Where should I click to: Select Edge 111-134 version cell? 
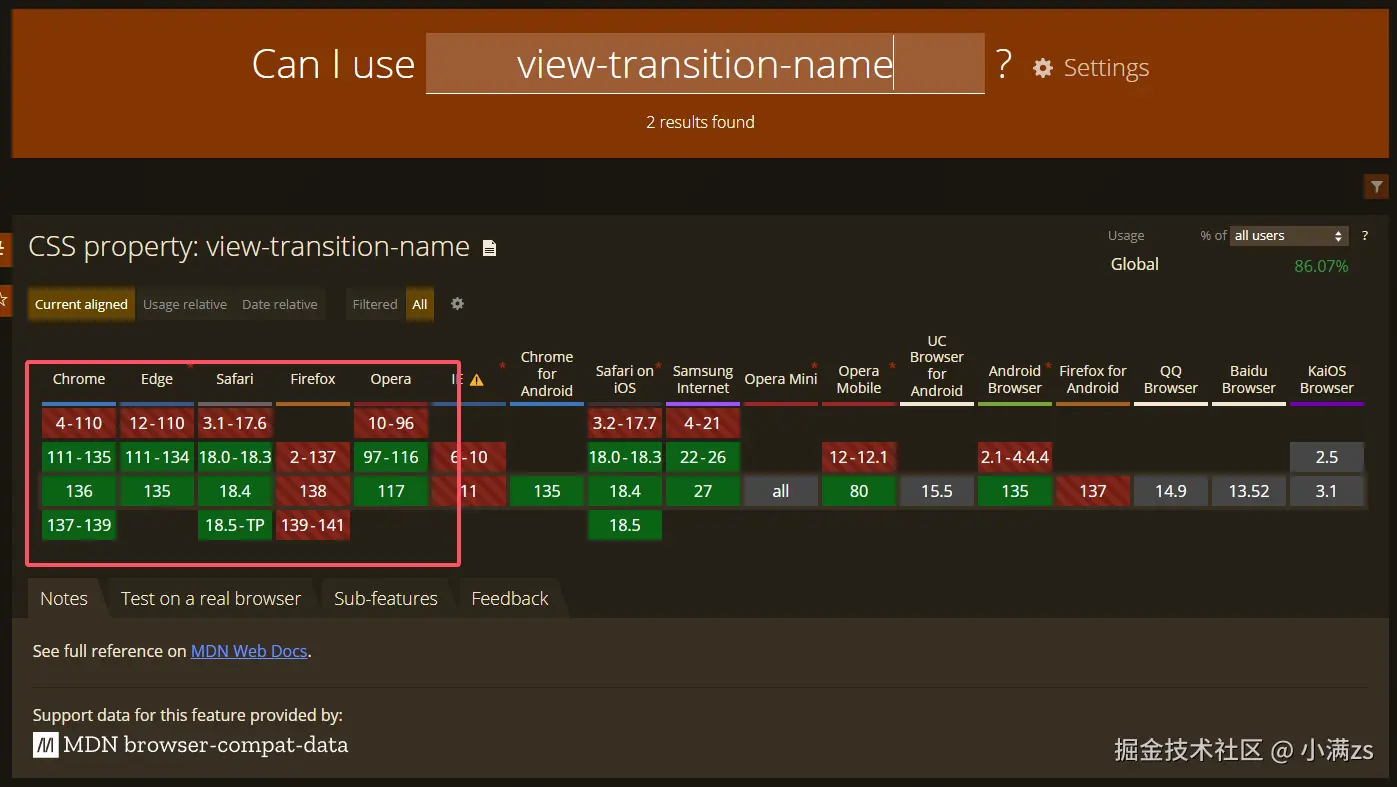(x=157, y=457)
